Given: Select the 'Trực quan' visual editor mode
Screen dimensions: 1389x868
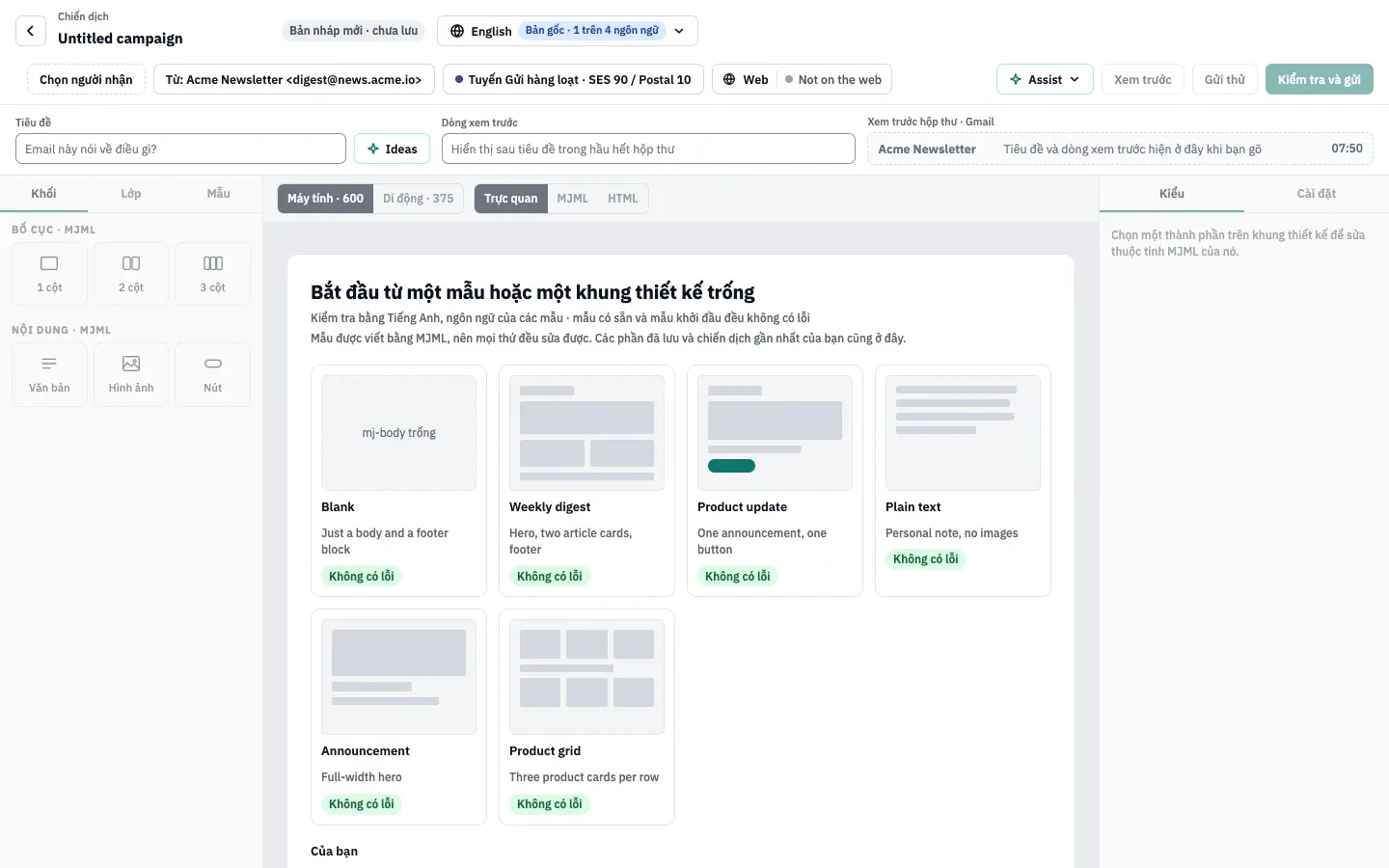Looking at the screenshot, I should click(x=511, y=199).
